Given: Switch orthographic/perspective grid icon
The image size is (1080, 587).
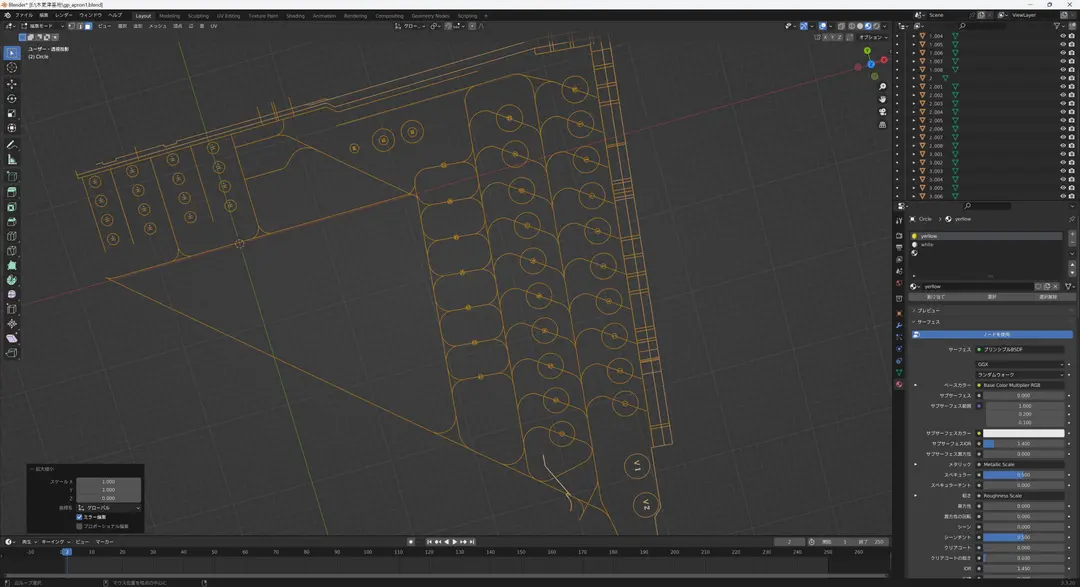Looking at the screenshot, I should pos(882,125).
